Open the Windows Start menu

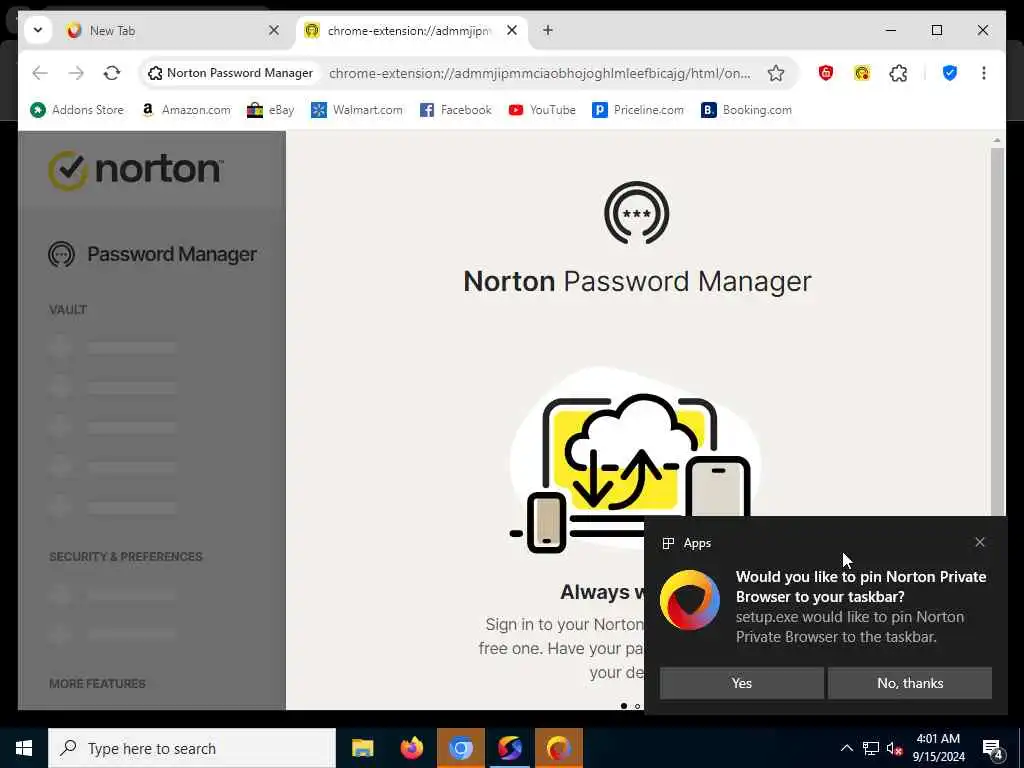(x=24, y=748)
